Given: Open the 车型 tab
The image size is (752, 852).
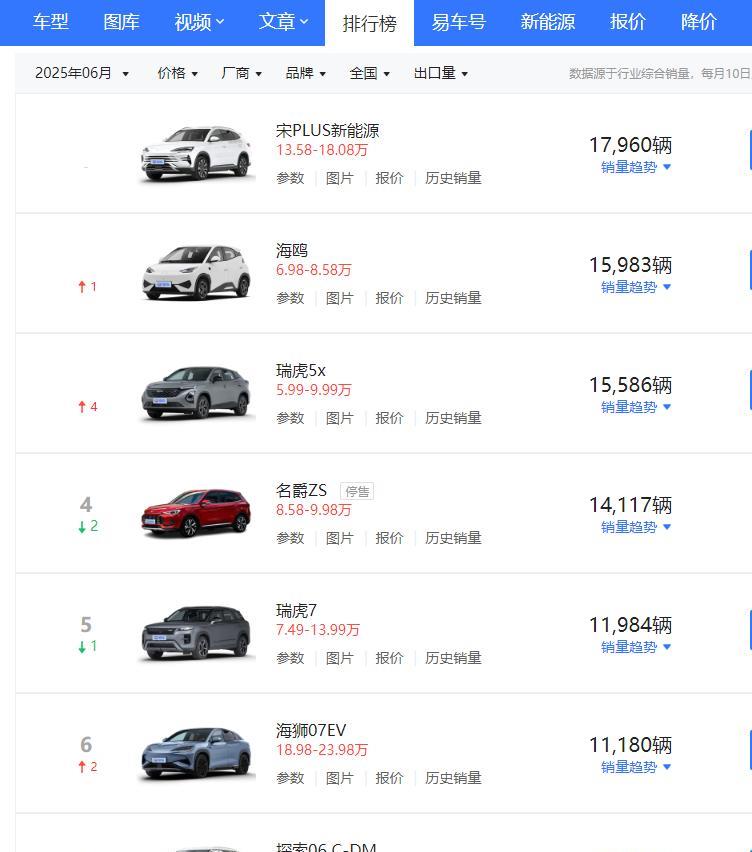Looking at the screenshot, I should (51, 22).
